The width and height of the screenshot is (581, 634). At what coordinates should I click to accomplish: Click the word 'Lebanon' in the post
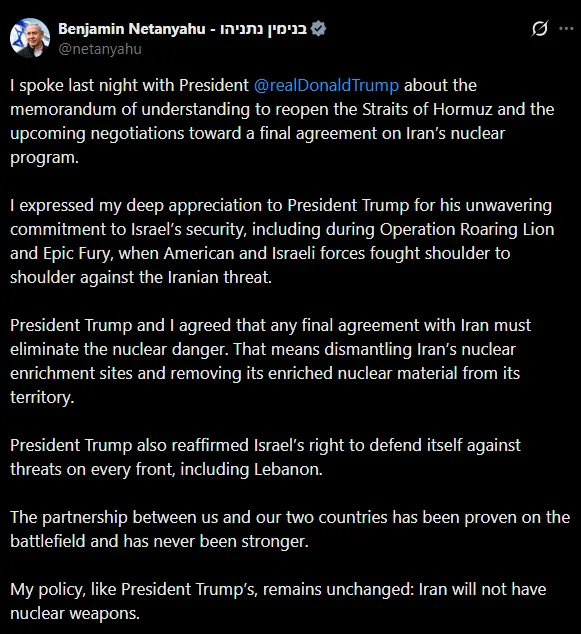(288, 469)
